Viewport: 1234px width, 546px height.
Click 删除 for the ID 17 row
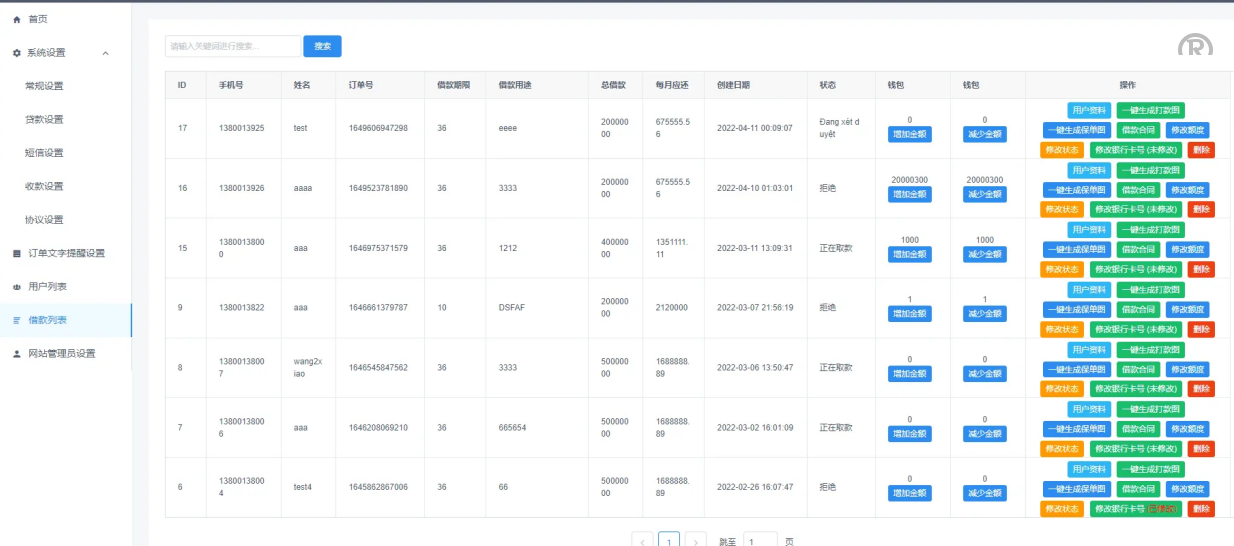1201,149
